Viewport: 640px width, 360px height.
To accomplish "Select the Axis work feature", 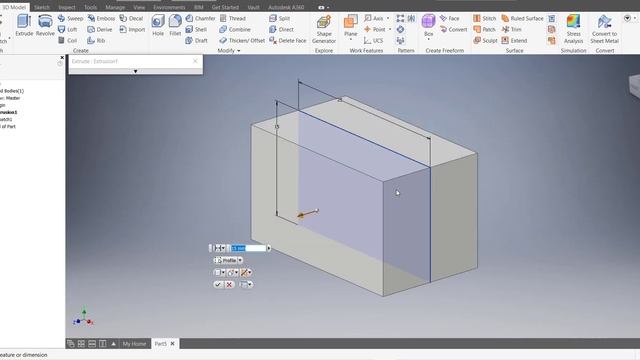I will click(x=374, y=18).
